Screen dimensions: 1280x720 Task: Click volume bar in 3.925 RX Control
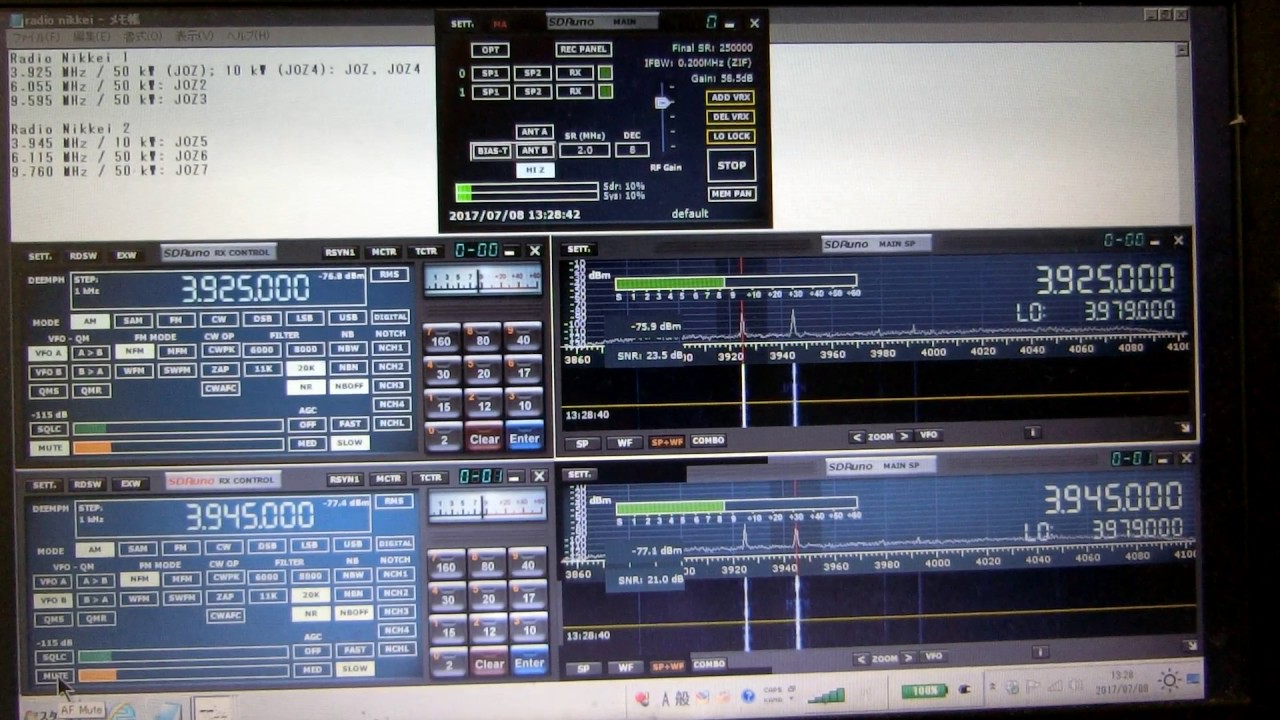(178, 447)
